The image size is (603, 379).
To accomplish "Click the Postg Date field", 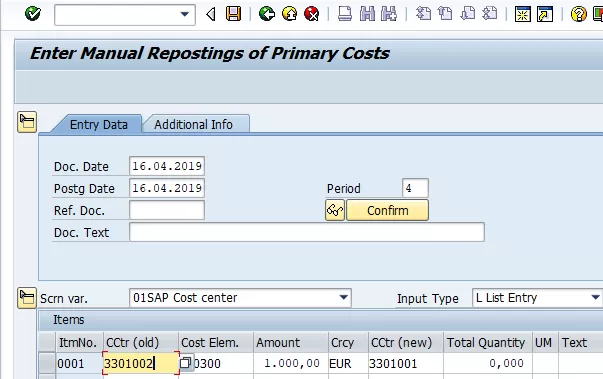I will pyautogui.click(x=167, y=188).
